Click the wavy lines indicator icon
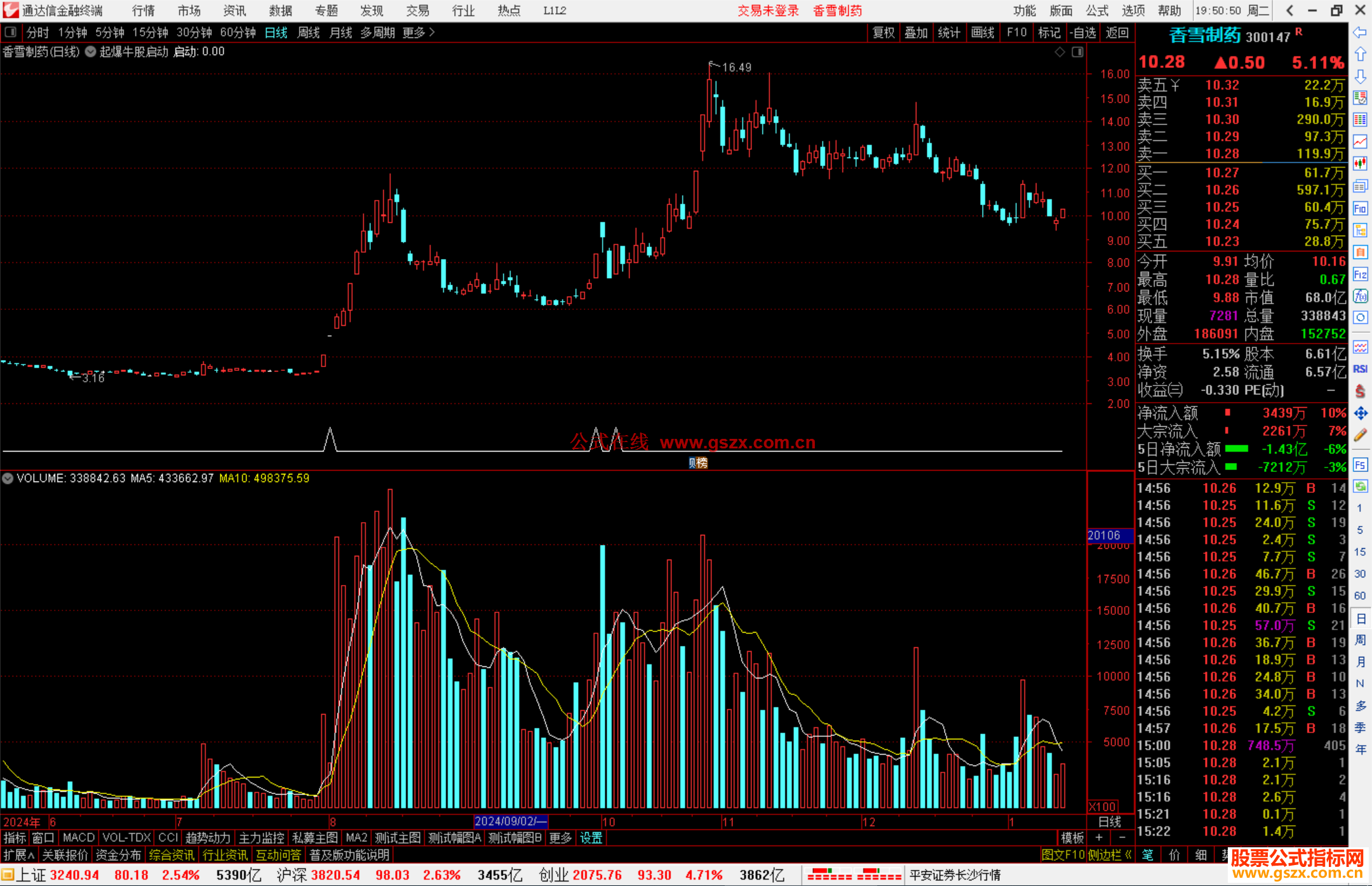Screen dimensions: 1372x886 [x=1360, y=347]
